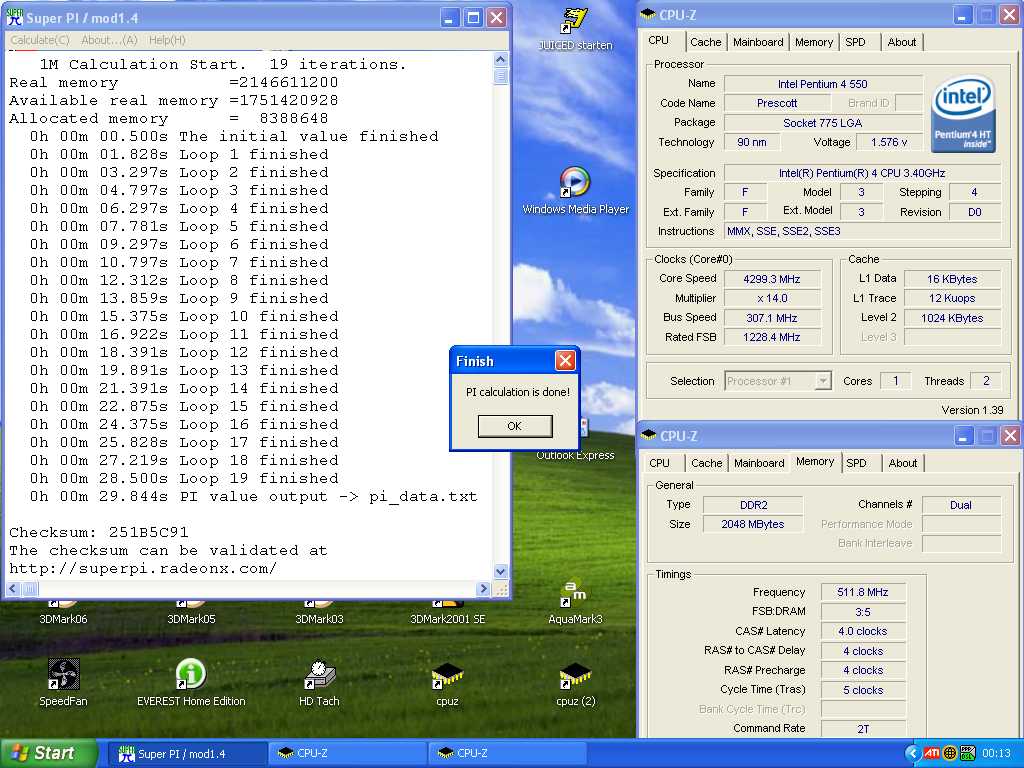Click the Multiplier x 14.0 value
The height and width of the screenshot is (768, 1024).
click(772, 298)
